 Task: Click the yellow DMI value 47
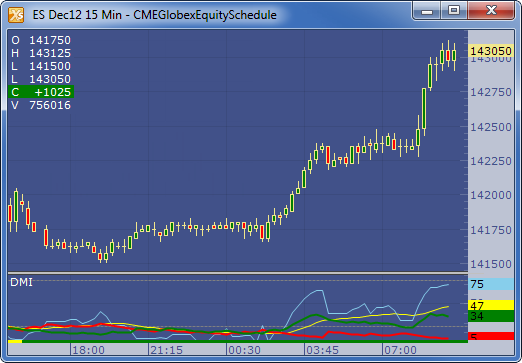click(x=491, y=305)
